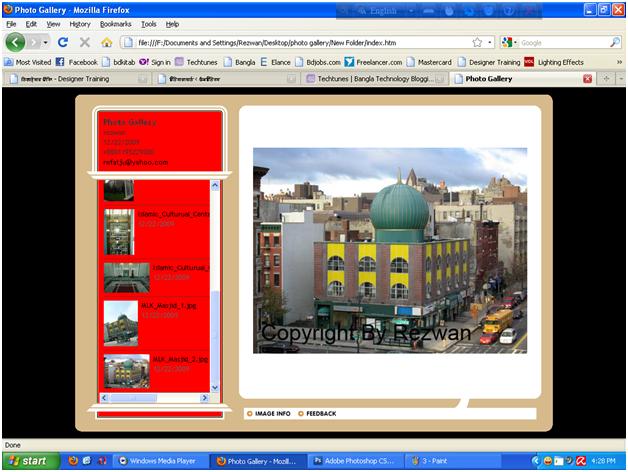Click the gallery vertical scrollbar thumb

click(x=215, y=335)
